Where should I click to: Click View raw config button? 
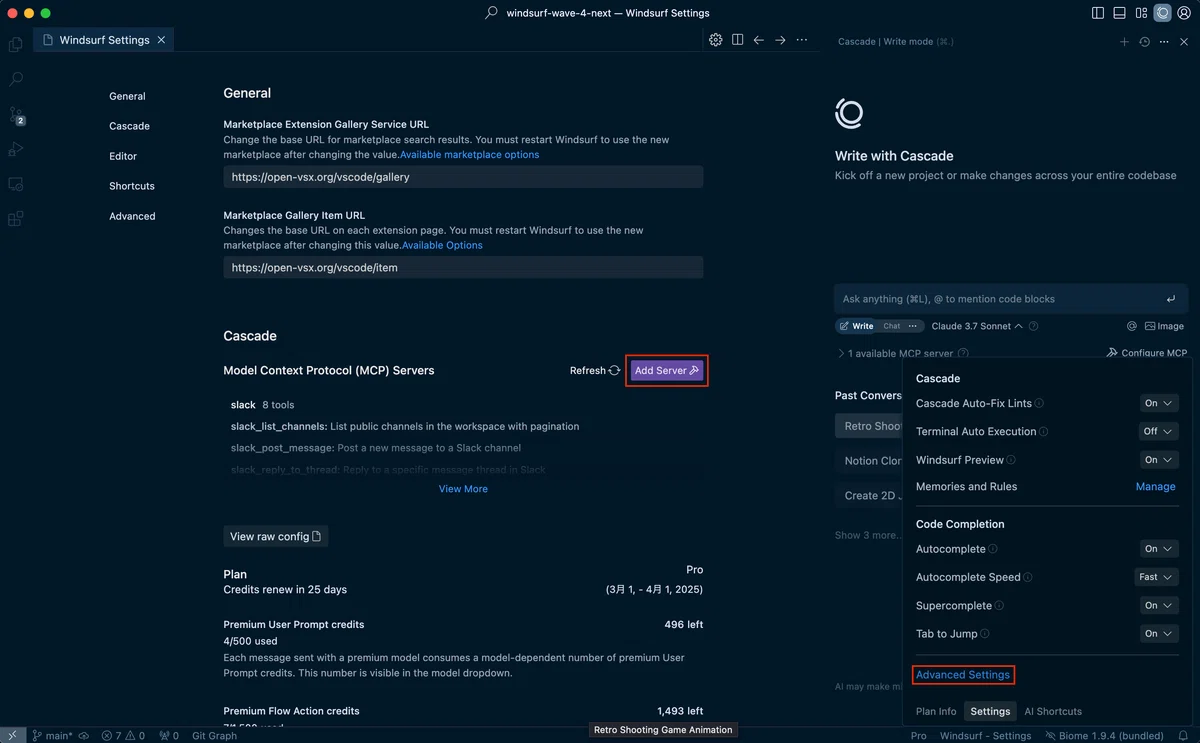276,536
